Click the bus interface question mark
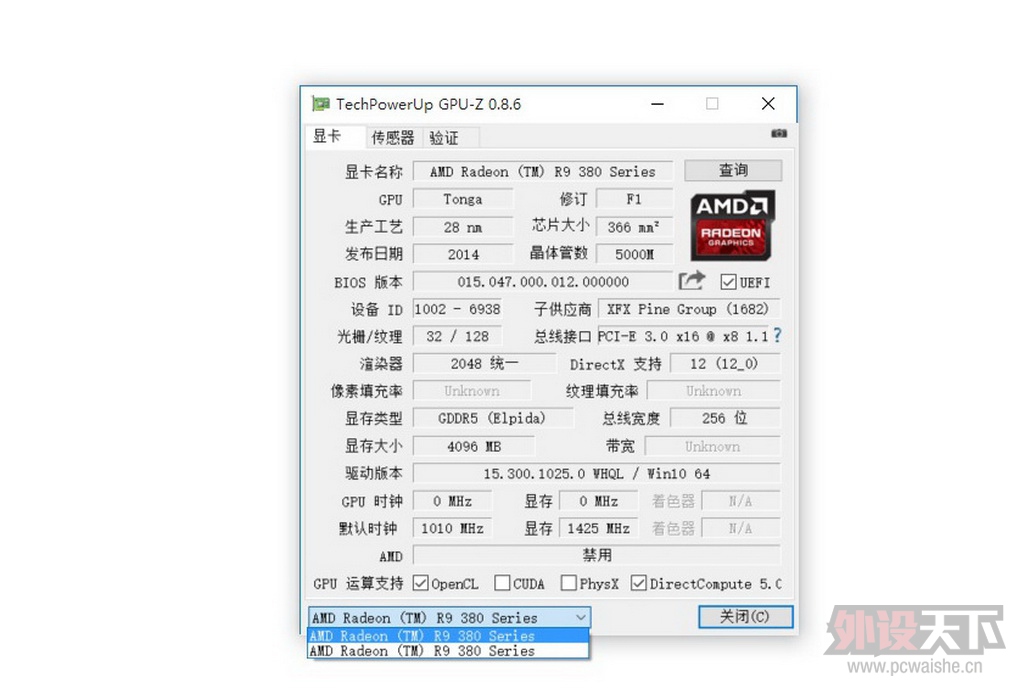1024x700 pixels. click(776, 336)
